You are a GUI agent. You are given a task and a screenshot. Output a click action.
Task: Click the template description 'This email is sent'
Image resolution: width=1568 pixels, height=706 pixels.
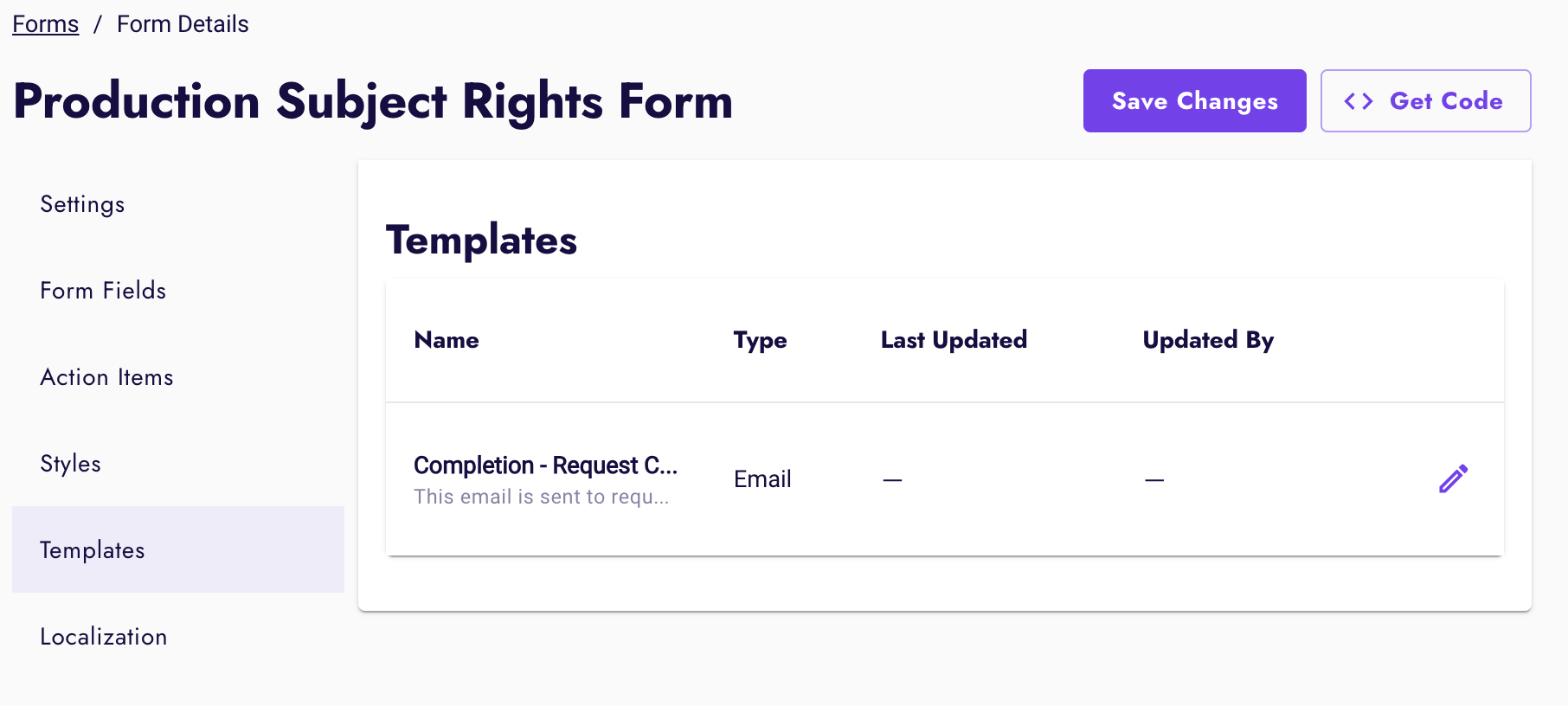[541, 497]
